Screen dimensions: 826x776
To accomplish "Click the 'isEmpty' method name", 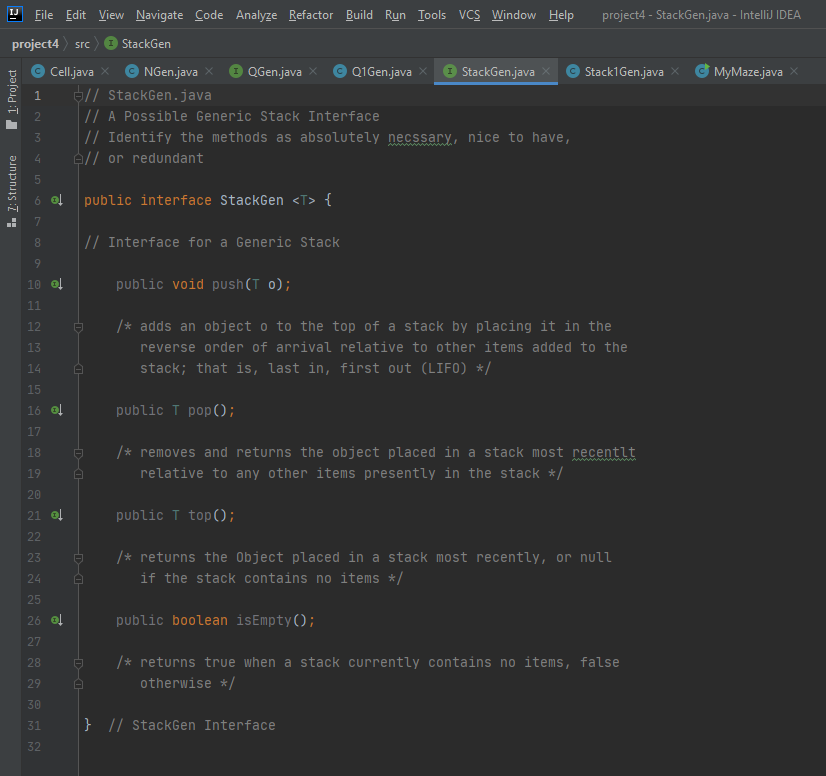I will coord(264,620).
